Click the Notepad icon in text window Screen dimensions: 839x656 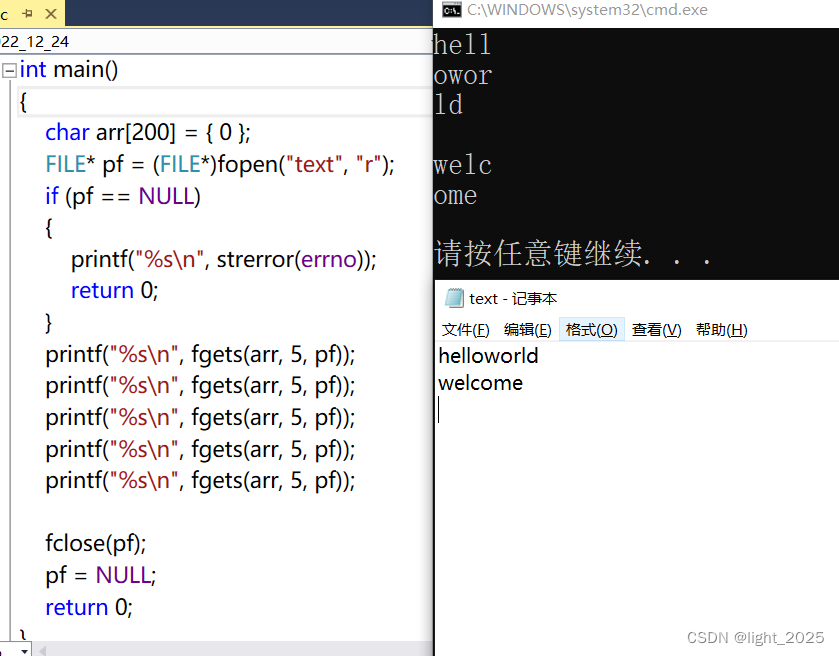click(454, 298)
